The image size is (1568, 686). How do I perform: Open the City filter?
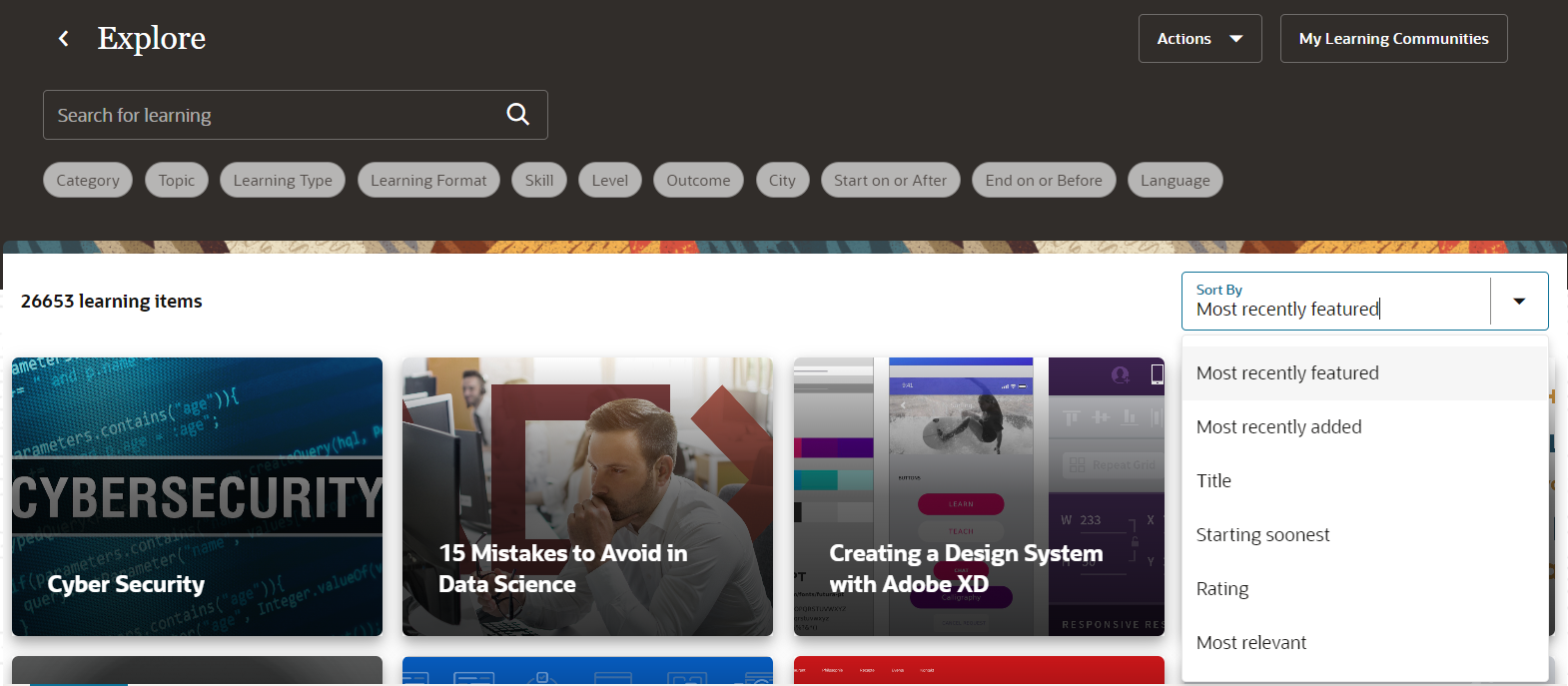pyautogui.click(x=782, y=180)
